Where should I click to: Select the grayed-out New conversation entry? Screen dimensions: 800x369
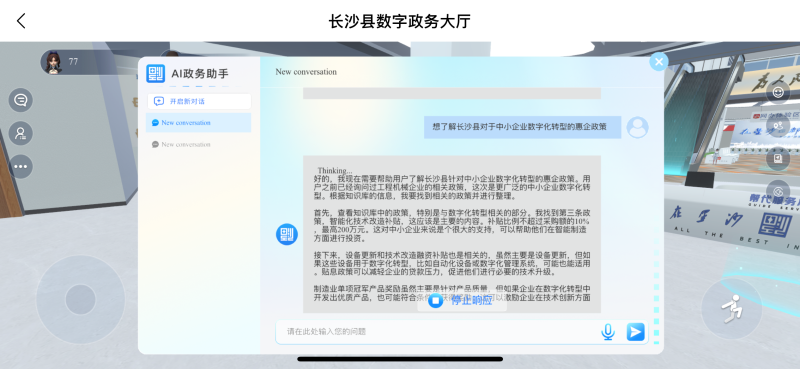198,144
